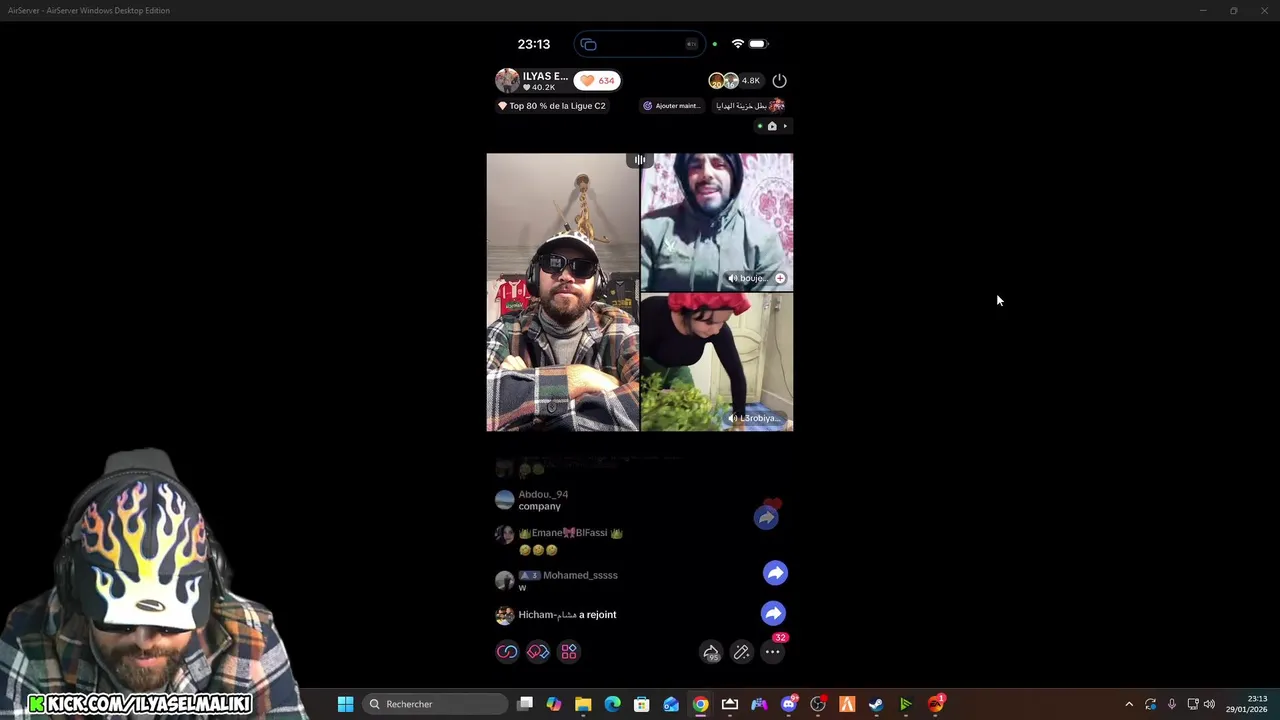Open Abdou._94 commenter avatar
The image size is (1280, 720).
(x=505, y=499)
